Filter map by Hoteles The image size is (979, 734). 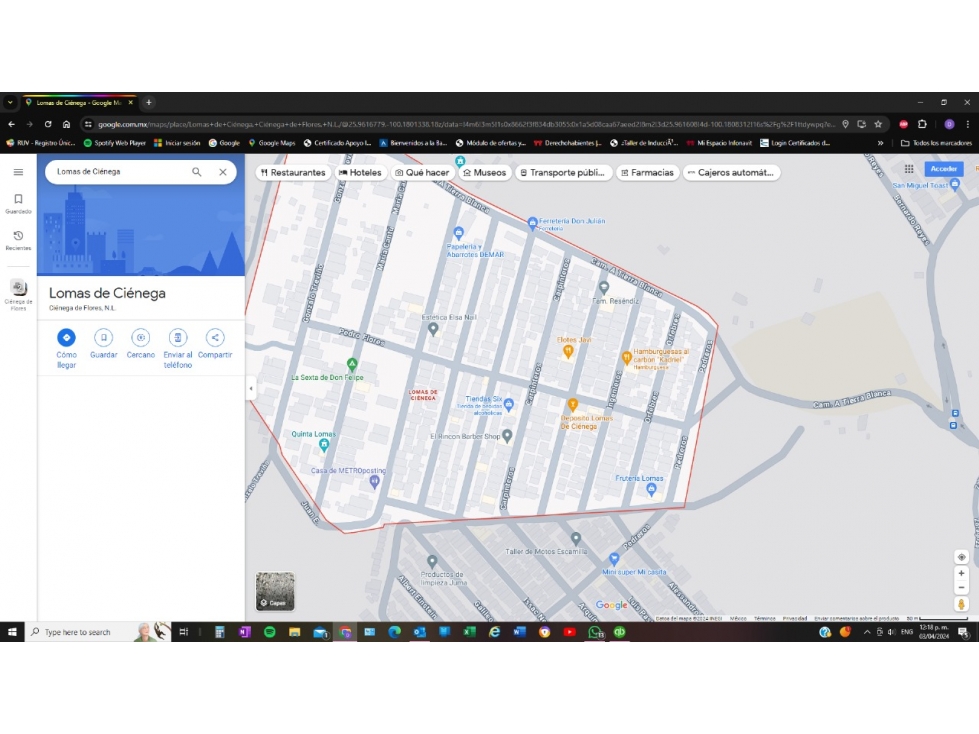click(360, 172)
